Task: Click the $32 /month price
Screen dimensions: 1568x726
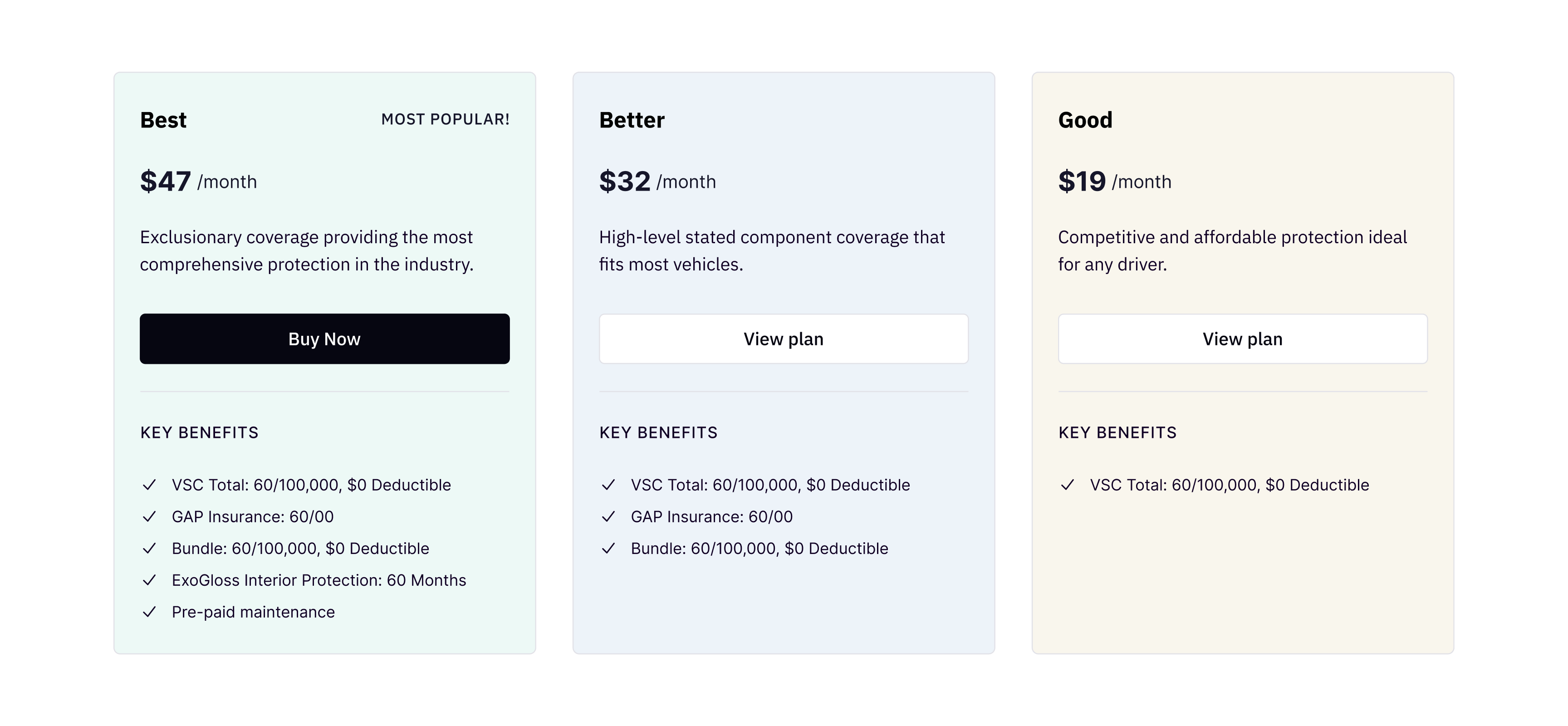Action: [x=657, y=181]
